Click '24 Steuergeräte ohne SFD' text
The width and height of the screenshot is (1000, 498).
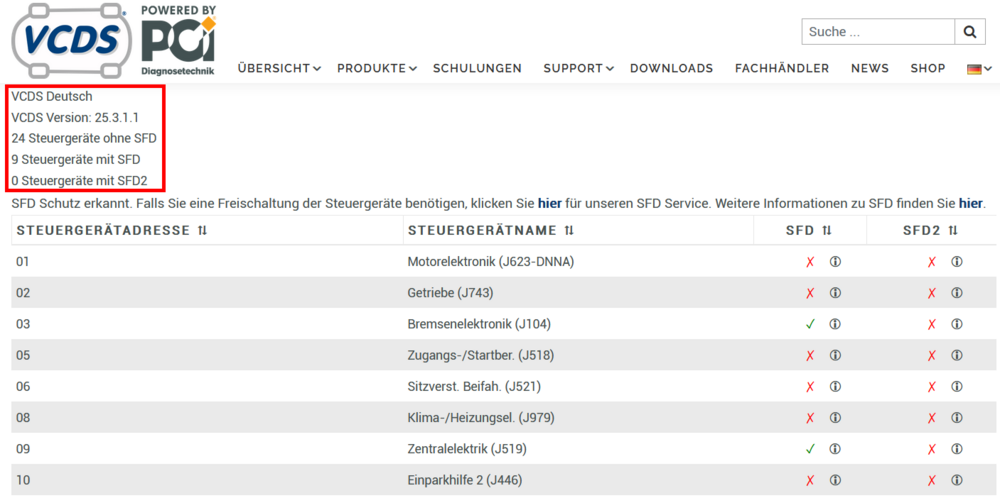click(x=84, y=138)
